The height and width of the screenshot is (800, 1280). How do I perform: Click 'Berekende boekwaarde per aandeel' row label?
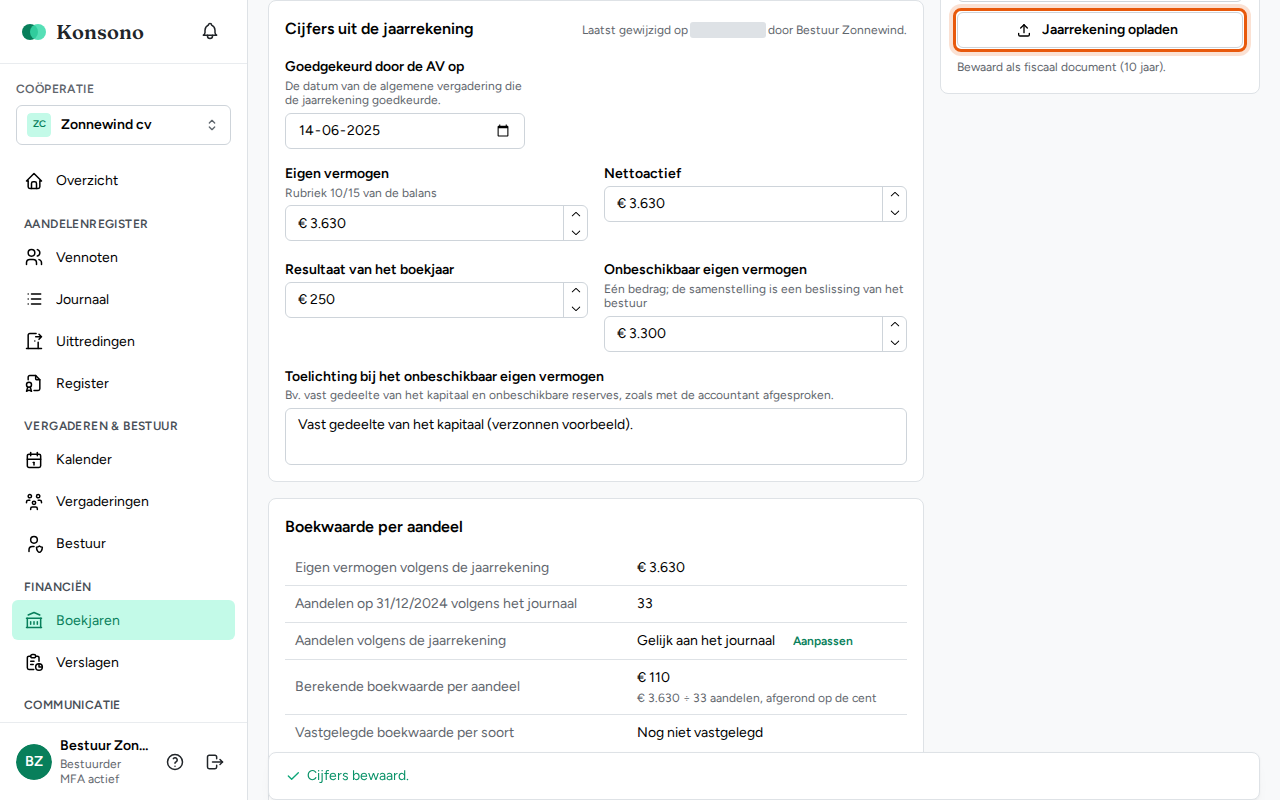coord(407,687)
